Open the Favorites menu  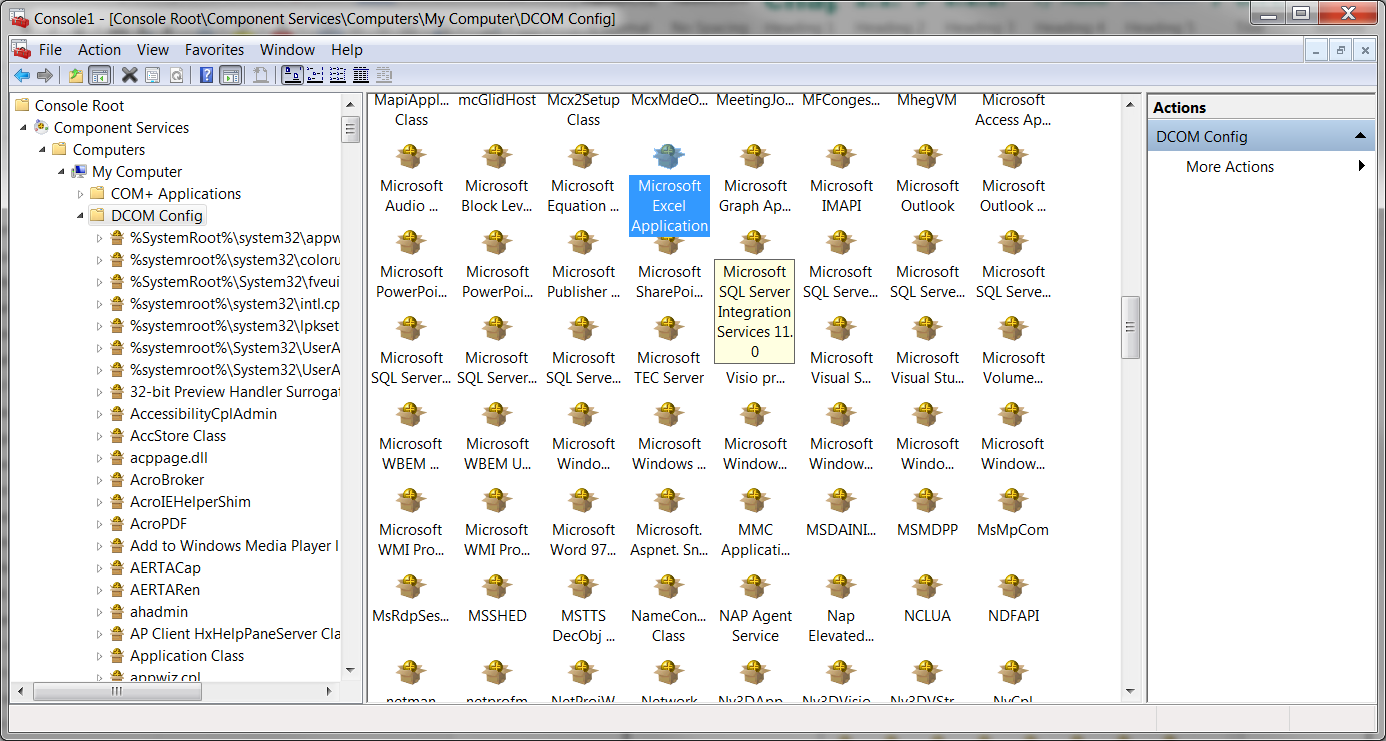pyautogui.click(x=214, y=49)
